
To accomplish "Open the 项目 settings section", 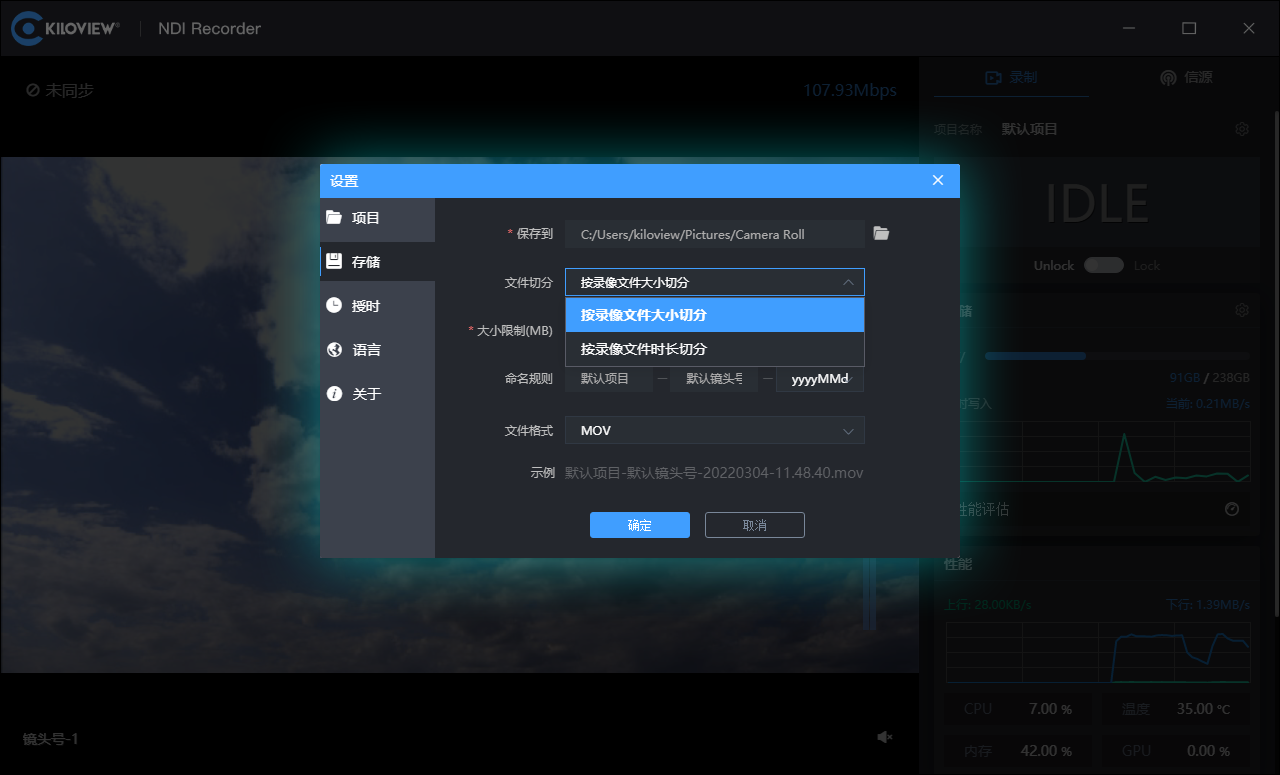I will [x=377, y=218].
